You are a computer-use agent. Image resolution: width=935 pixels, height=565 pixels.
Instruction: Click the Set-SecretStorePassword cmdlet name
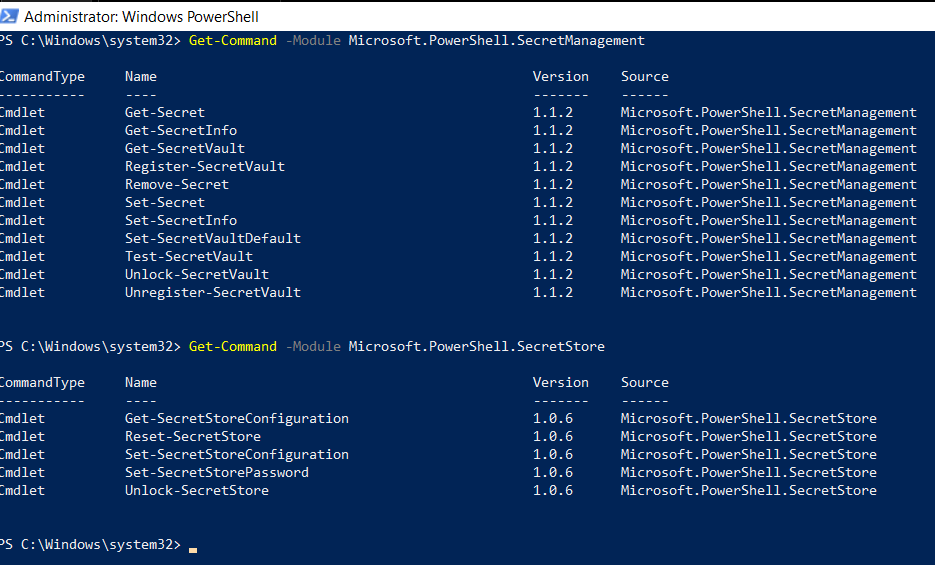pyautogui.click(x=217, y=473)
